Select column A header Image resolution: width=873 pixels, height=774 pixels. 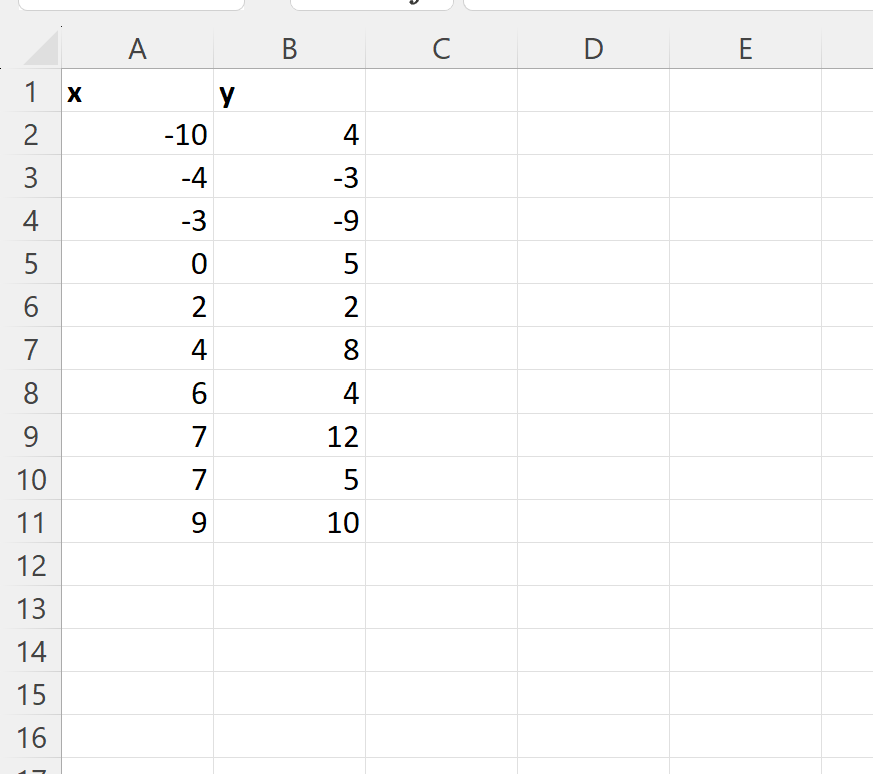tap(137, 47)
